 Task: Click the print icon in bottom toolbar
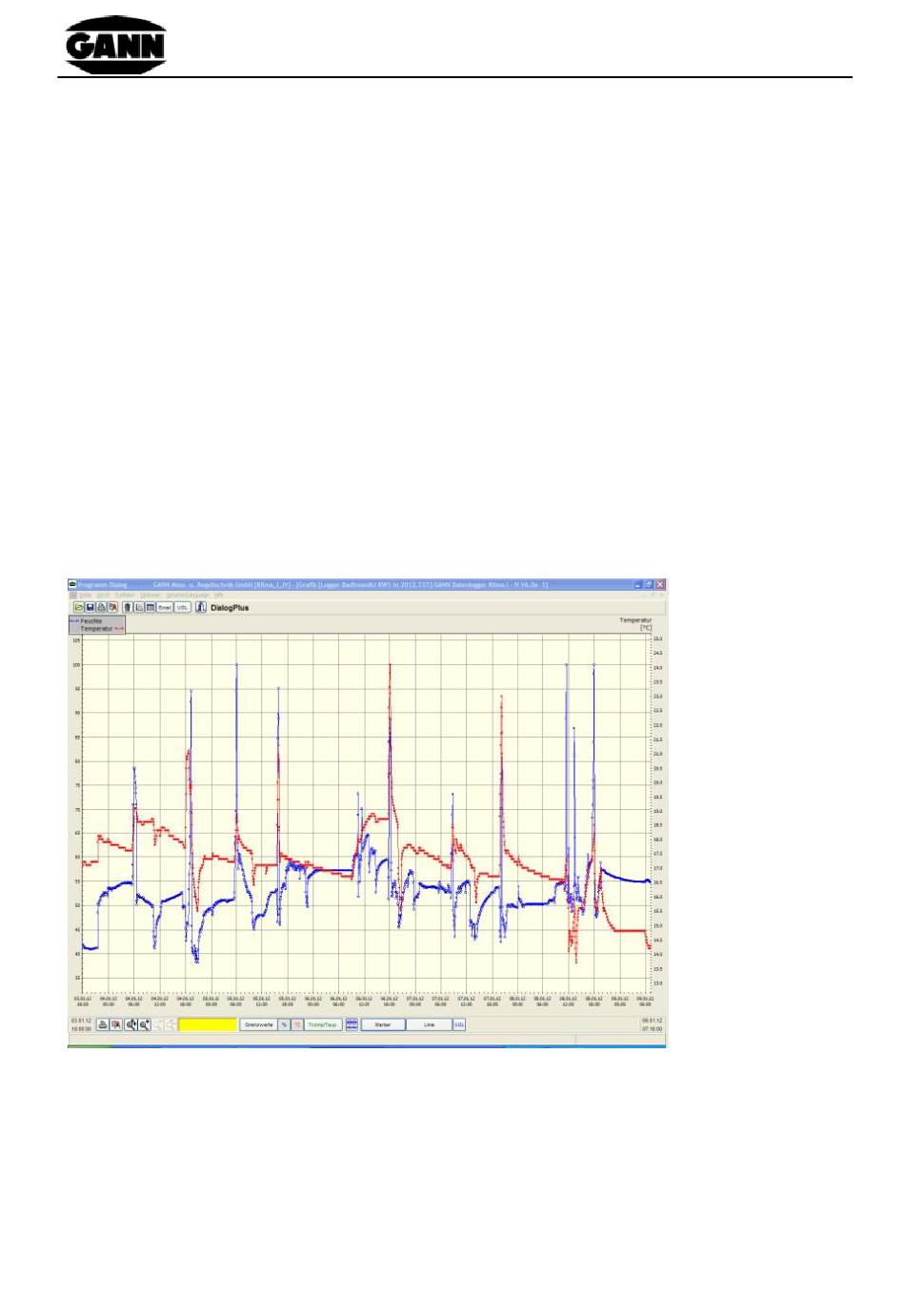coord(103,1024)
